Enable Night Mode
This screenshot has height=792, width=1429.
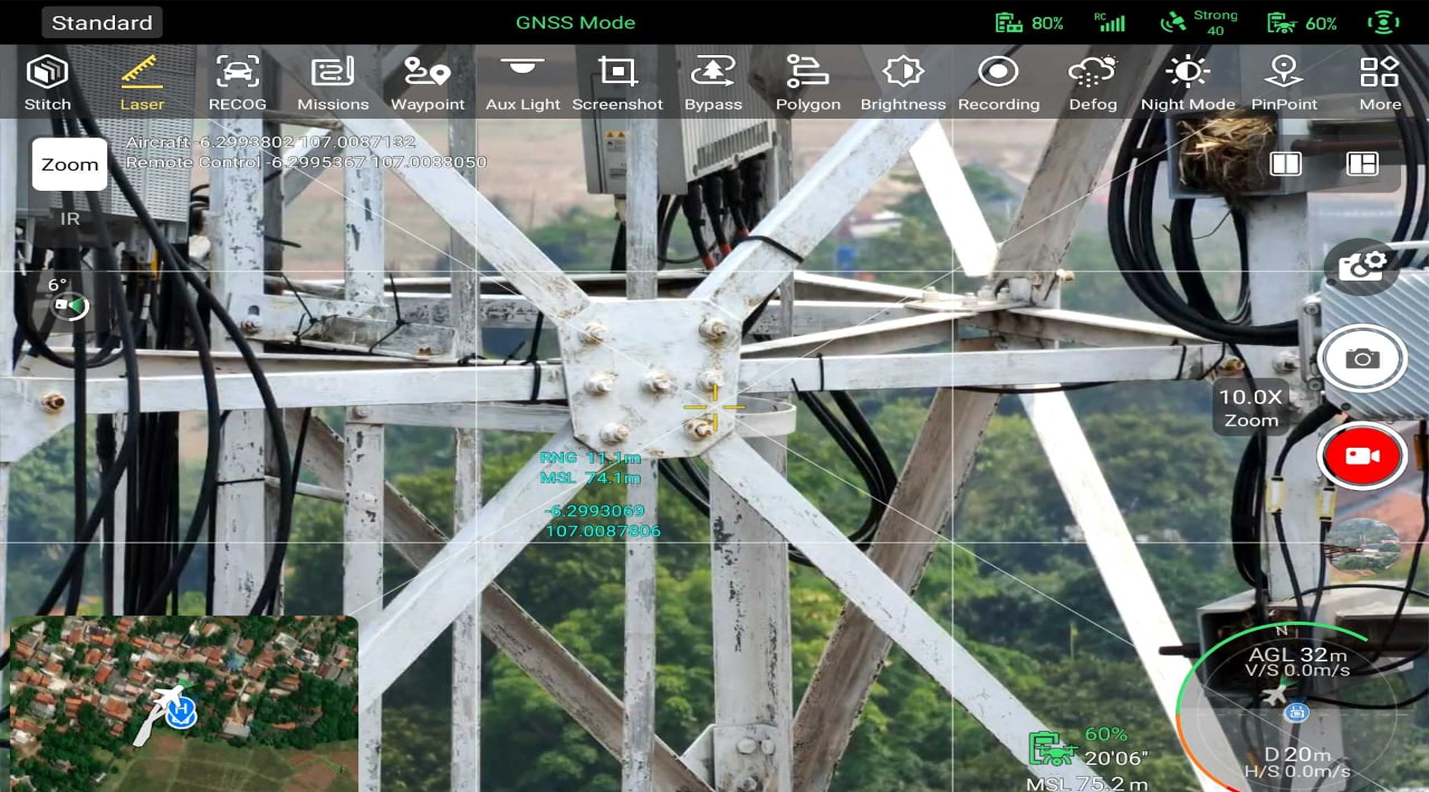pyautogui.click(x=1188, y=82)
